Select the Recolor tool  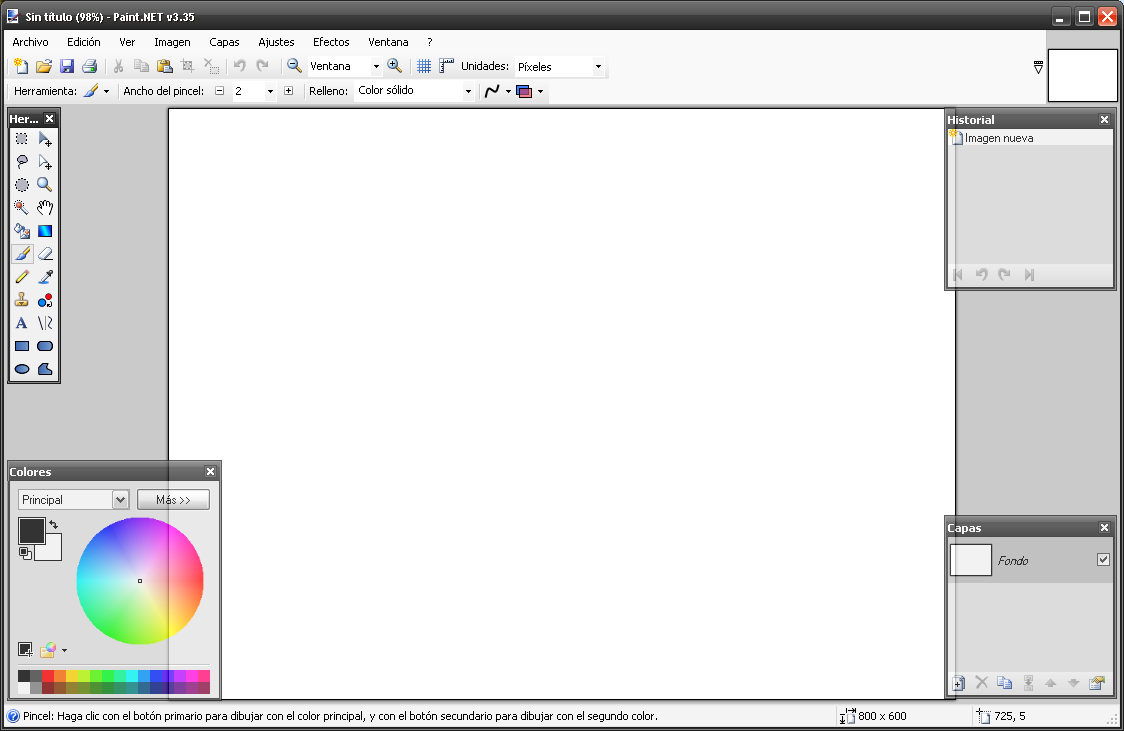45,300
